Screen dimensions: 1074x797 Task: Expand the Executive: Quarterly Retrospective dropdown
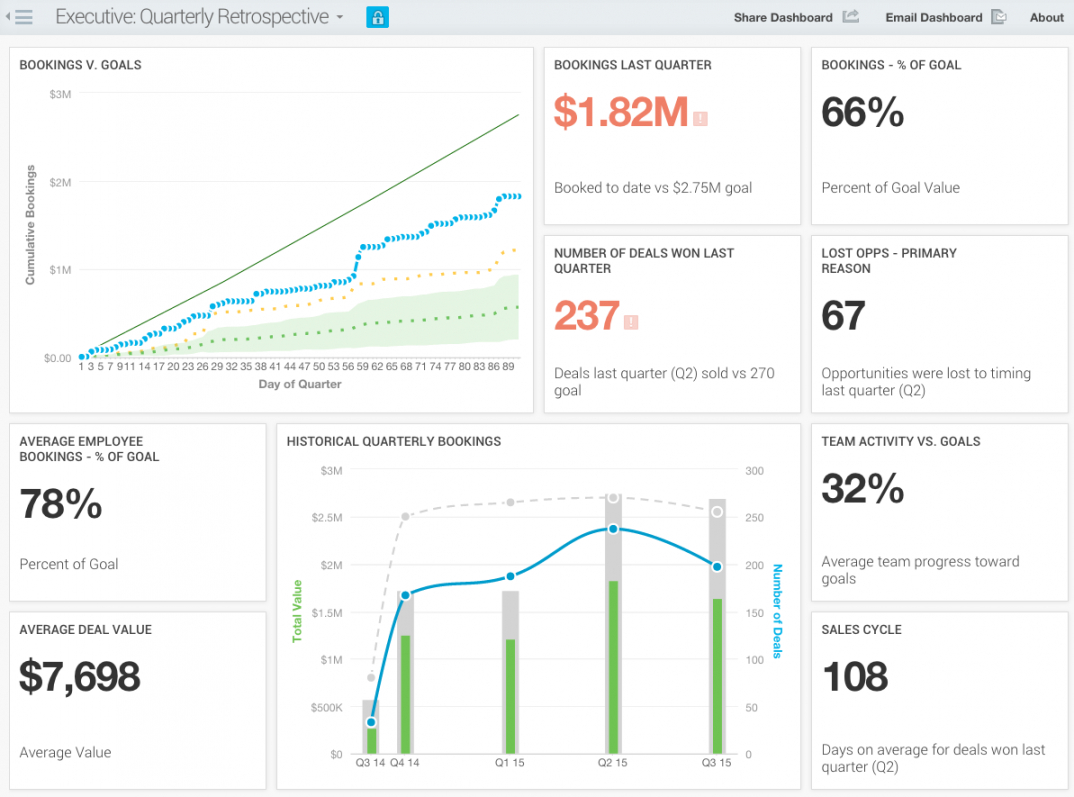point(340,18)
